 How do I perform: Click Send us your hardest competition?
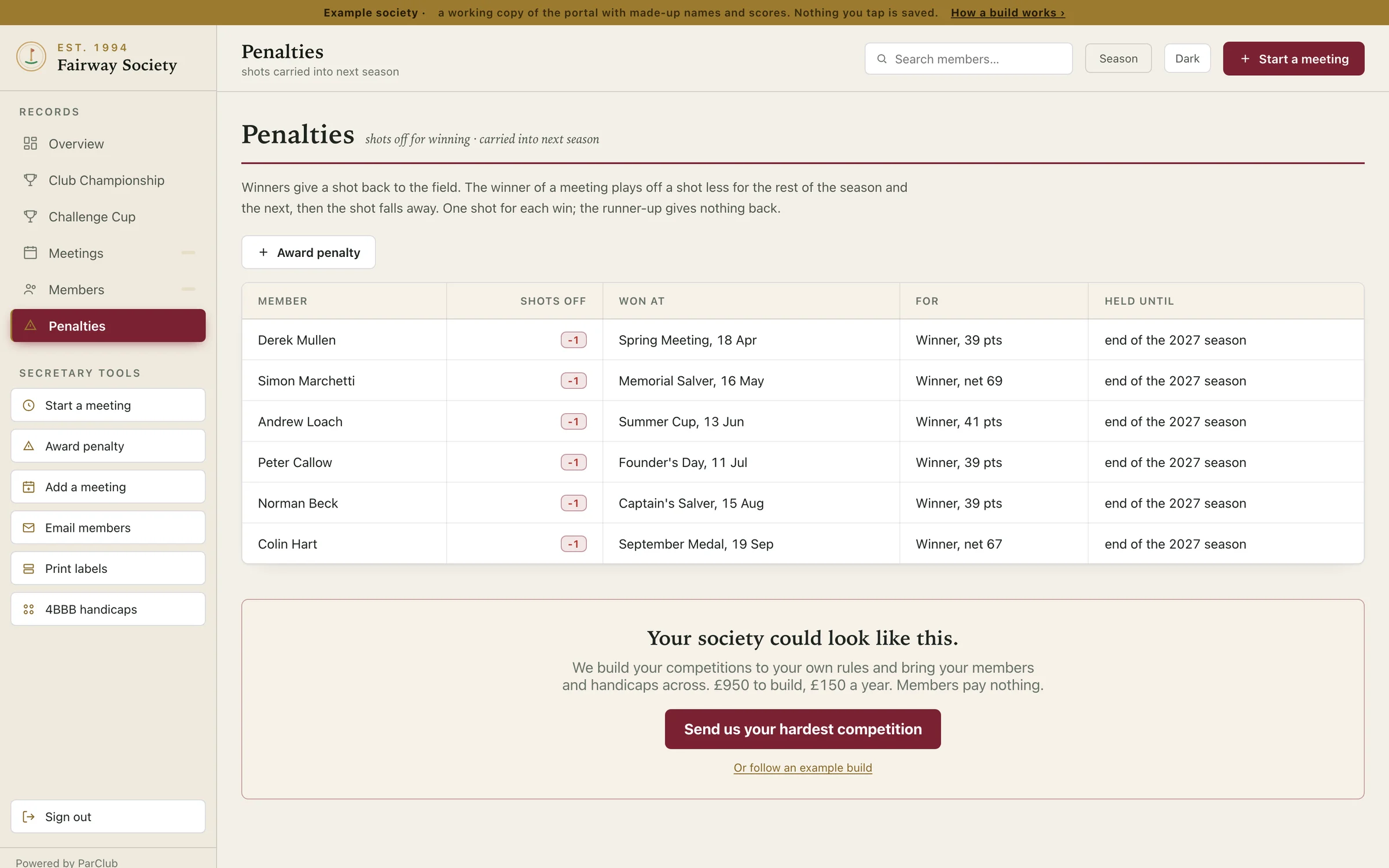803,729
